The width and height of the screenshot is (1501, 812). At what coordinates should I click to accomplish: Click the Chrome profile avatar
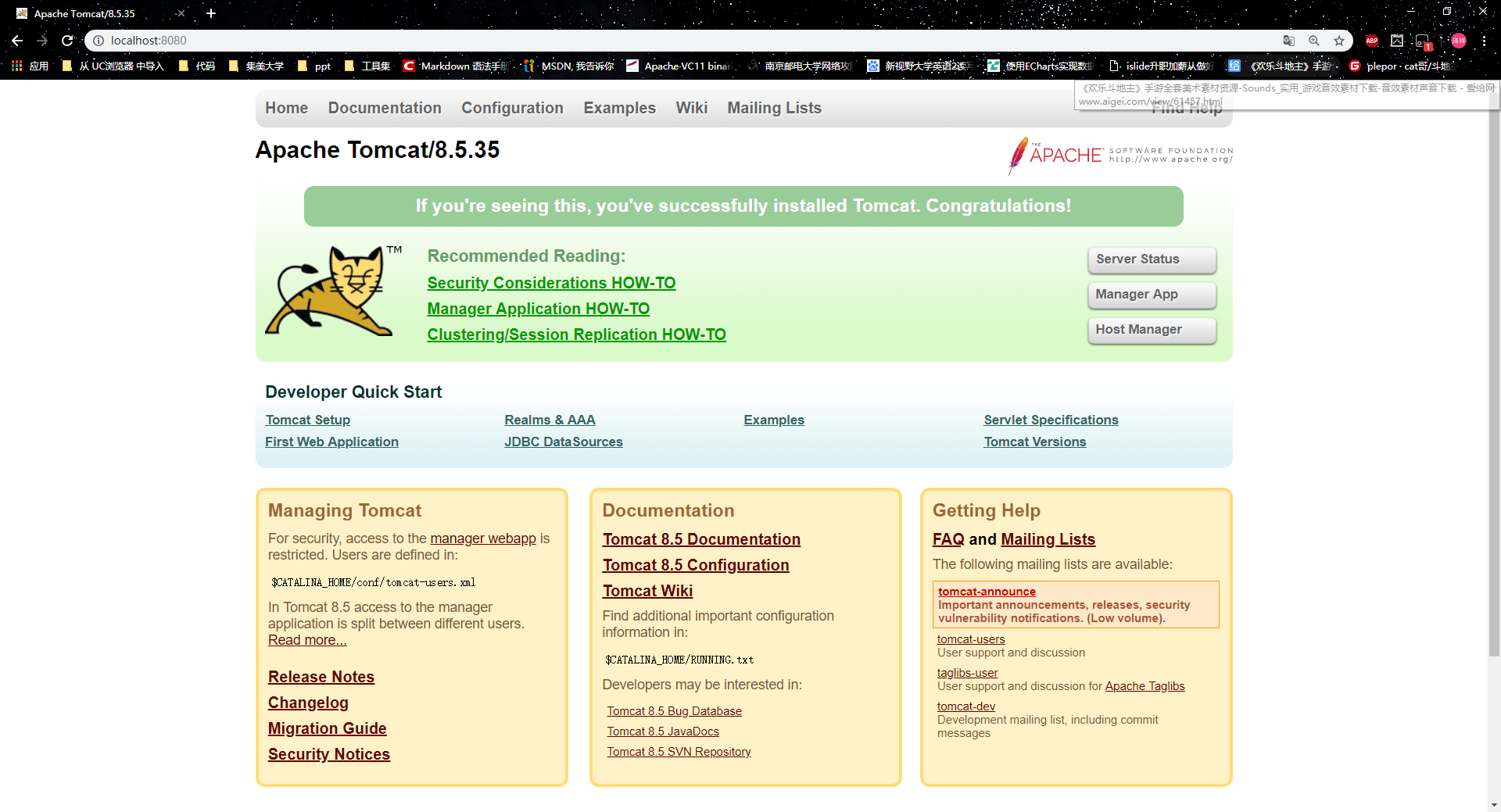coord(1459,41)
